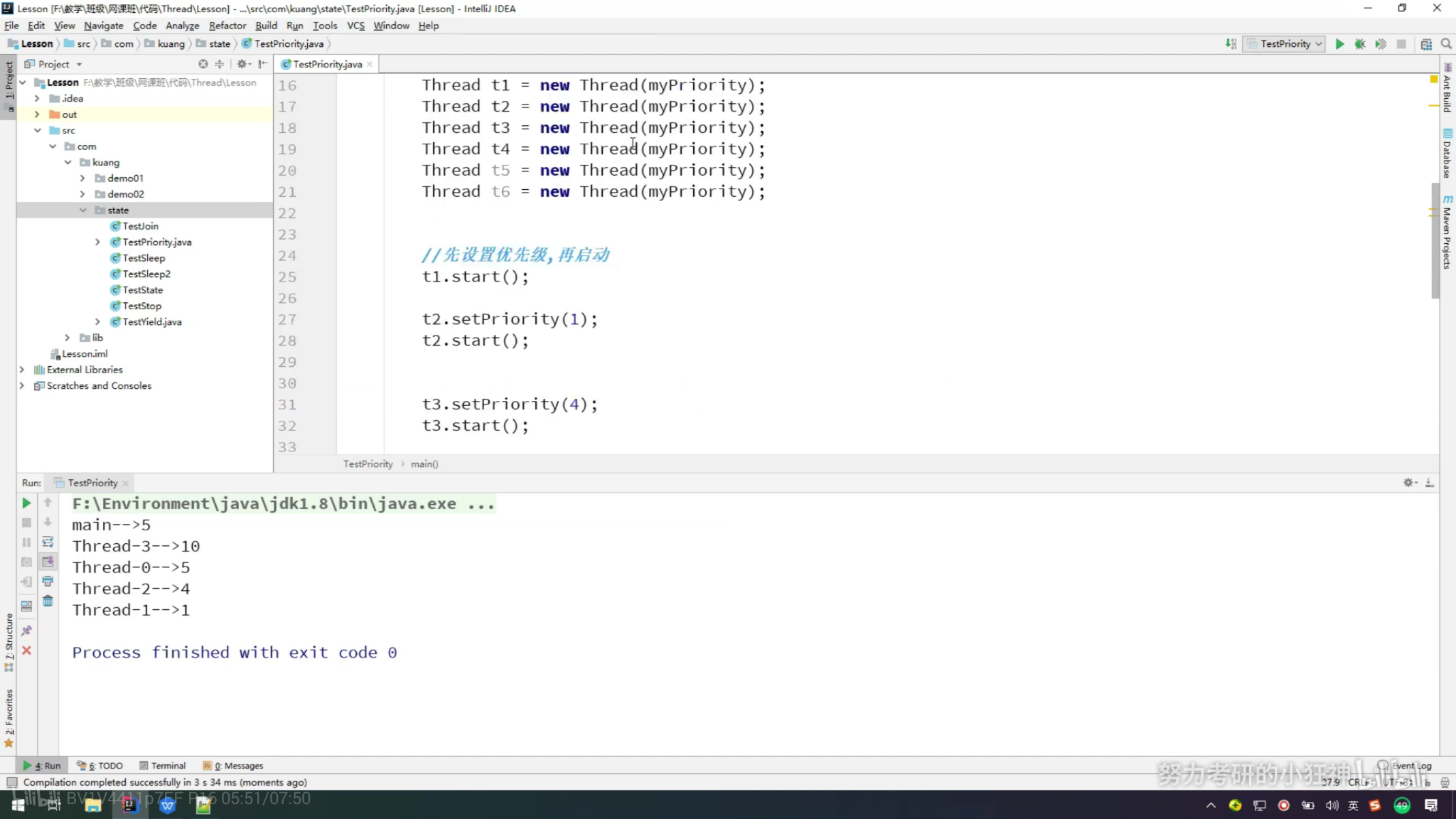Switch to the Terminal tool tab
Image resolution: width=1456 pixels, height=819 pixels.
click(163, 766)
